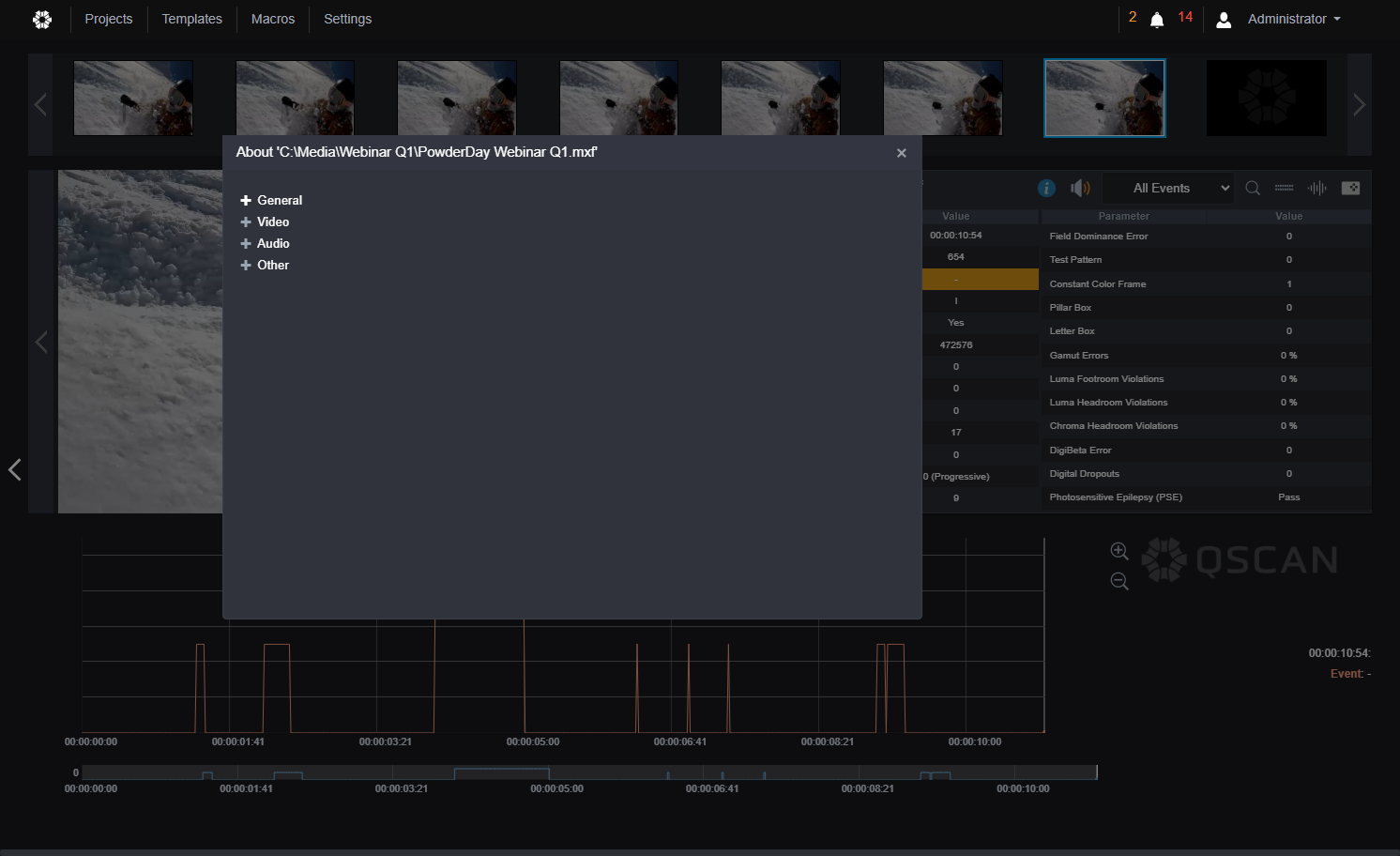Zoom out on the graph

[x=1119, y=581]
